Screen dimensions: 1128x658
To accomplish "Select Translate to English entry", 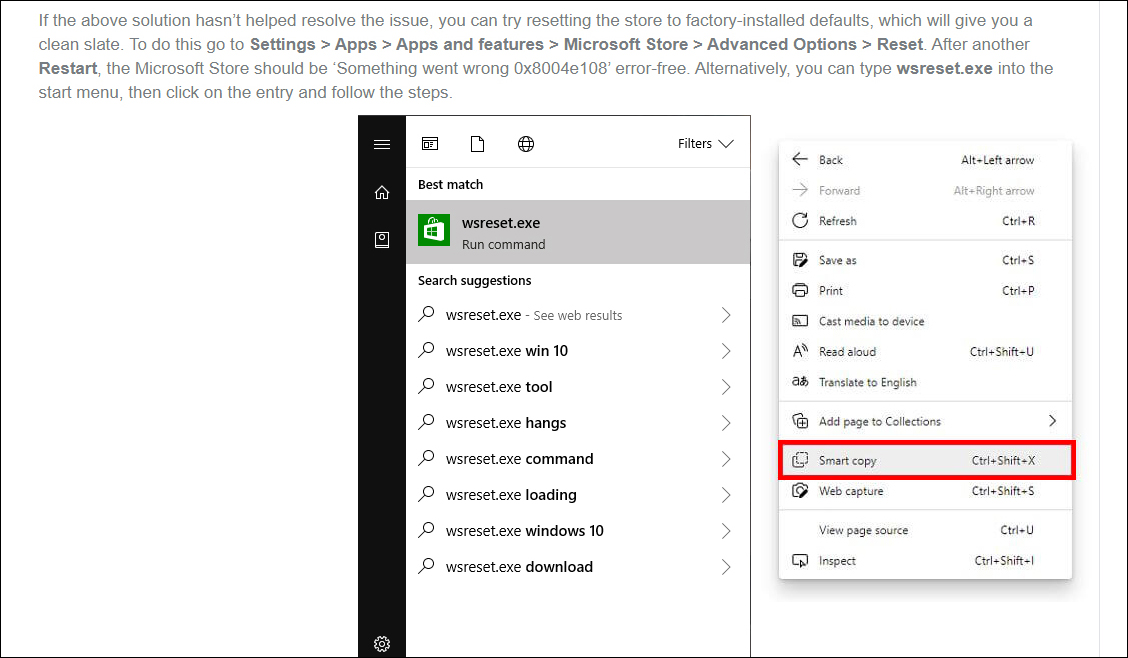I will pos(925,382).
